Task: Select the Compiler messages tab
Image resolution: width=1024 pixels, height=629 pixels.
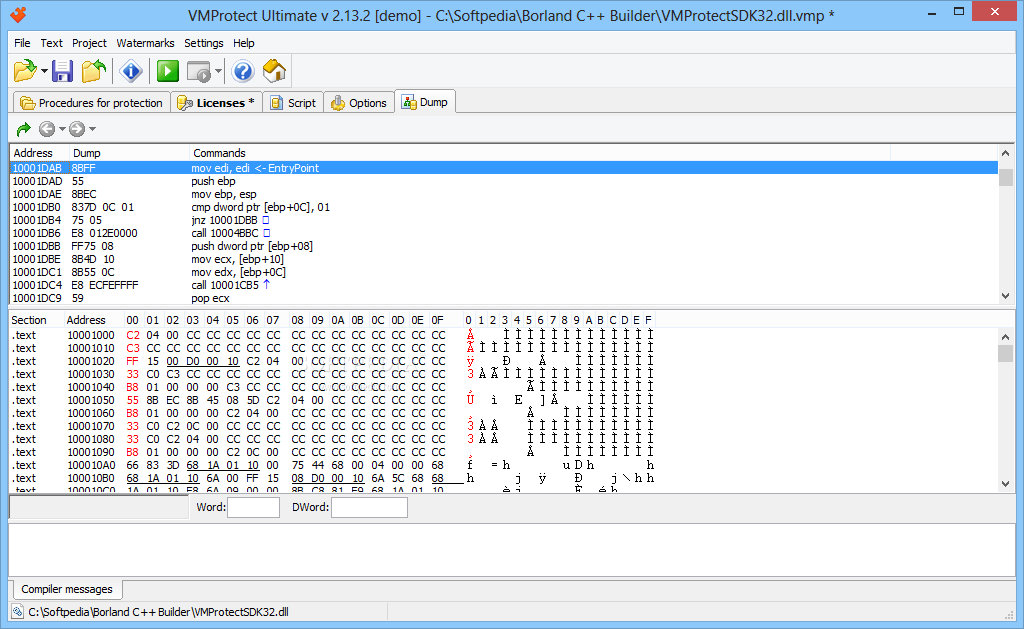Action: pos(67,589)
